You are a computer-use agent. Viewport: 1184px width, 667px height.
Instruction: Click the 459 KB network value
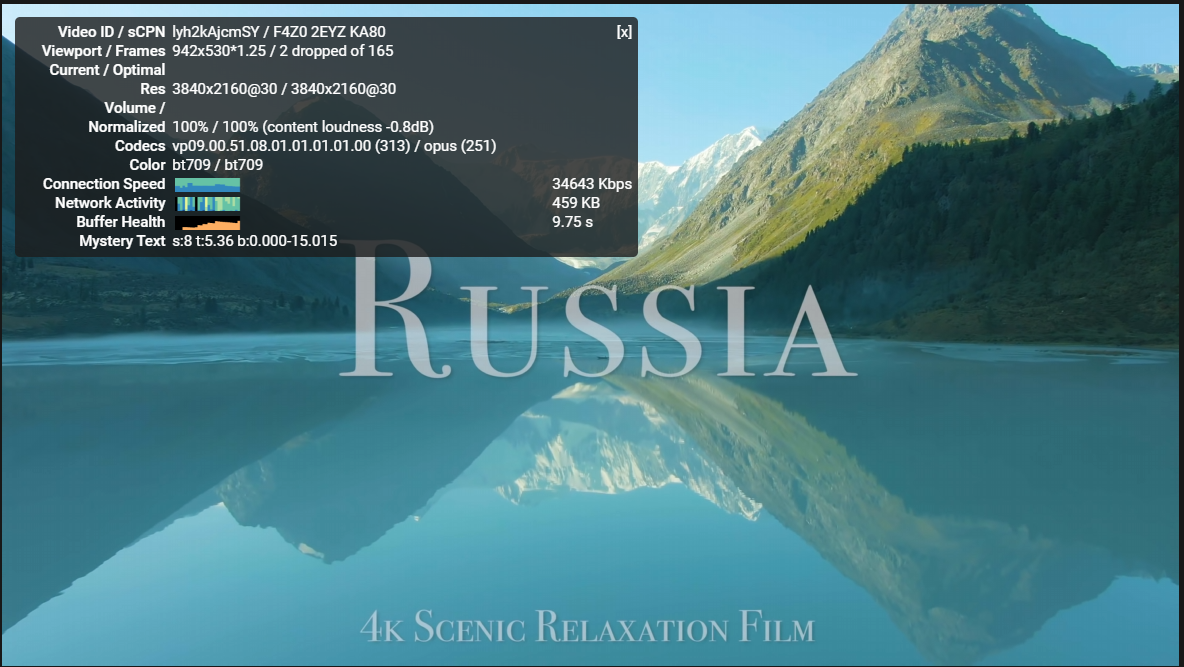click(x=576, y=203)
